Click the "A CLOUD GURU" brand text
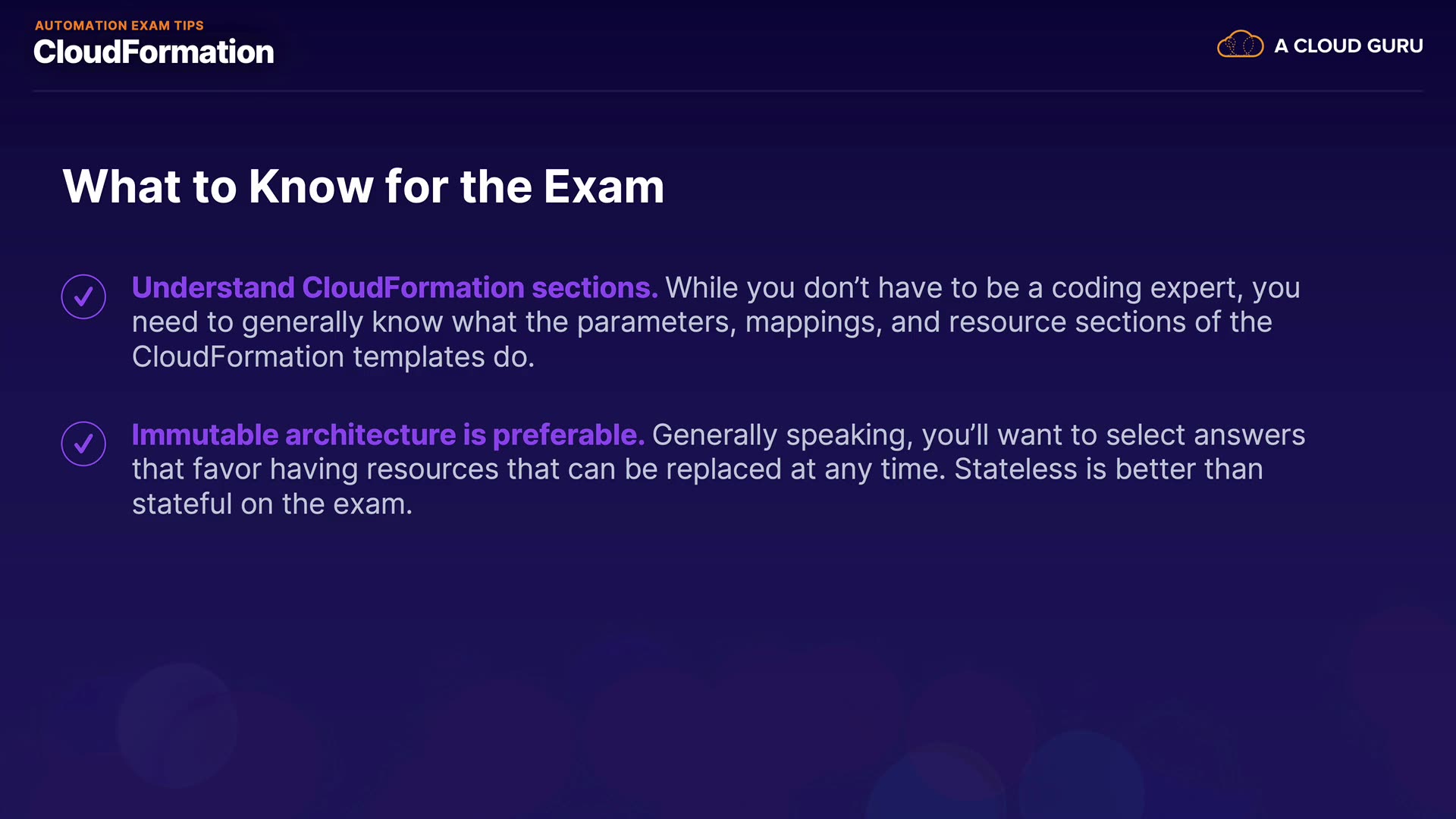This screenshot has width=1456, height=819. 1348,46
